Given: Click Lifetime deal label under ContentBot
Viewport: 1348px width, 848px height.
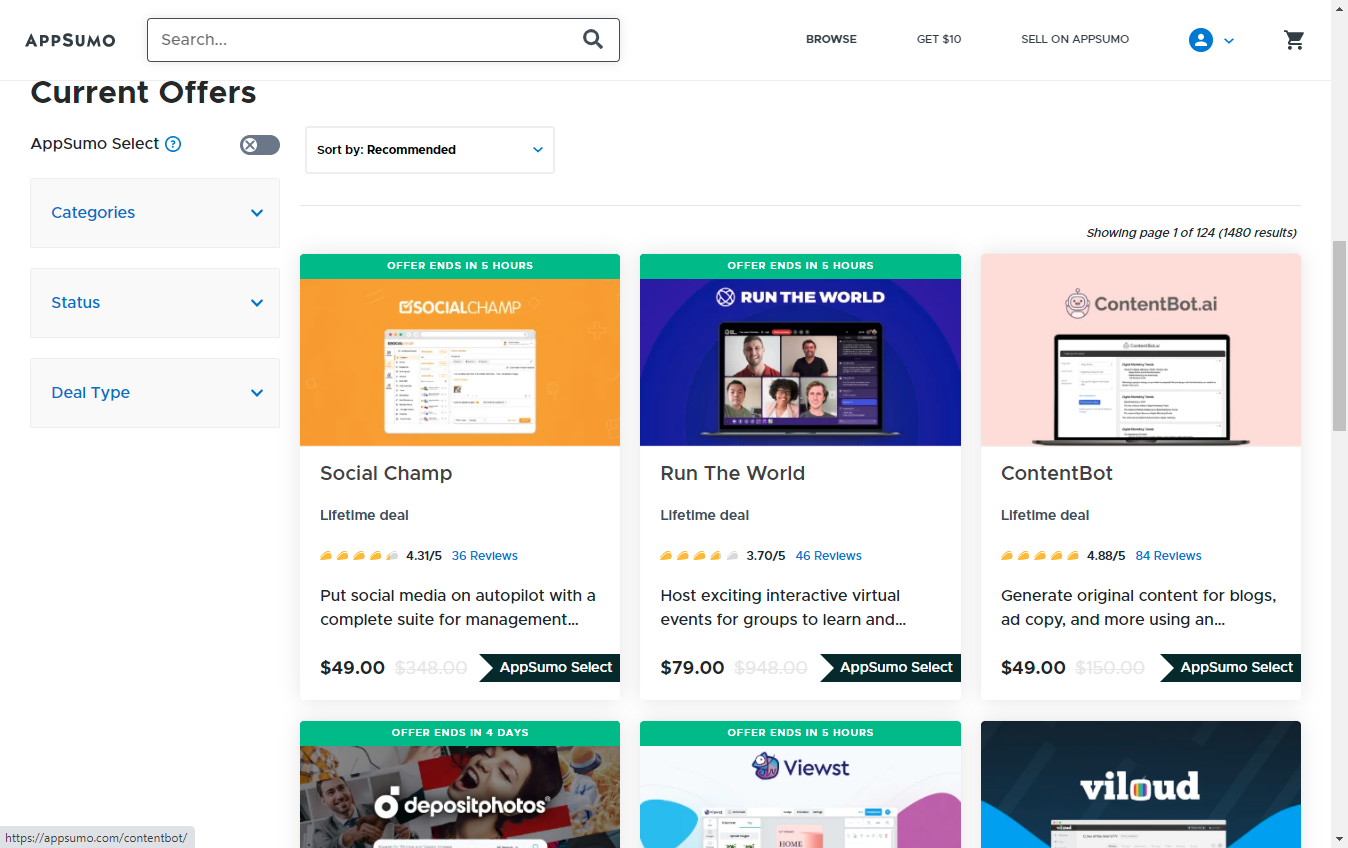Looking at the screenshot, I should 1045,516.
